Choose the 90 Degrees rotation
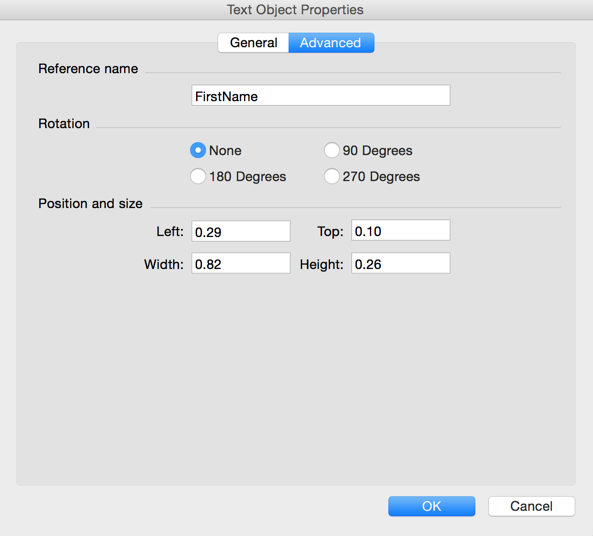Image resolution: width=593 pixels, height=536 pixels. pyautogui.click(x=332, y=150)
